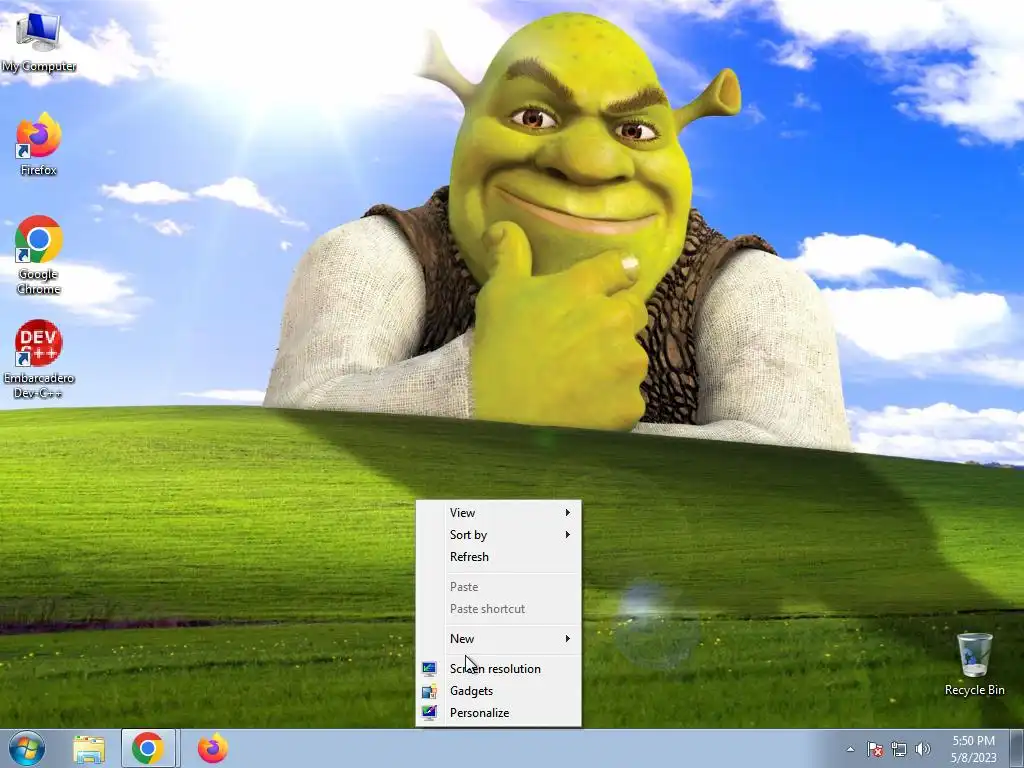Open the clock showing 5:50 PM
The image size is (1024, 768).
pyautogui.click(x=974, y=749)
